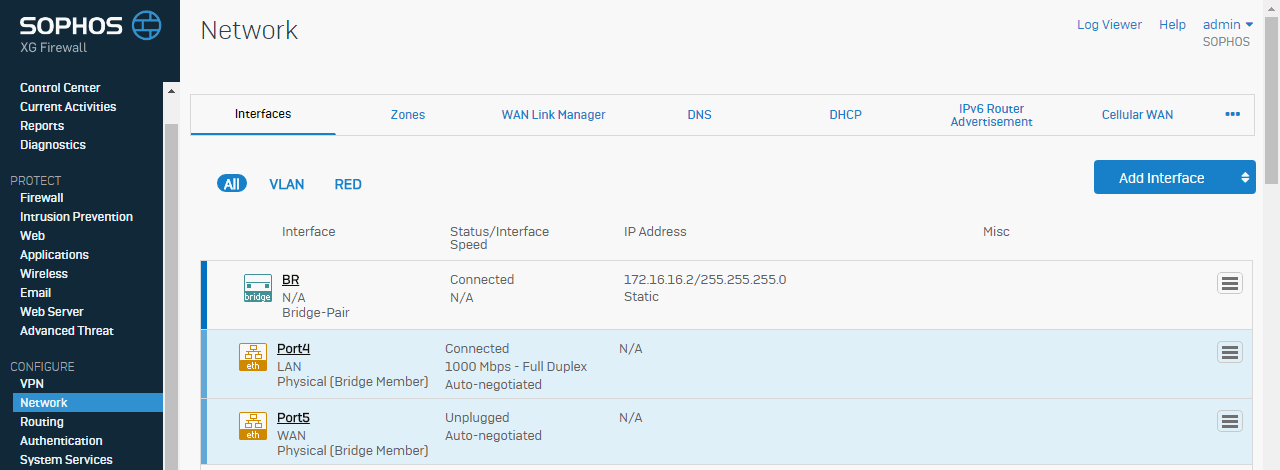Click the Port5 eth icon
Screen dimensions: 1280x470
pyautogui.click(x=253, y=426)
